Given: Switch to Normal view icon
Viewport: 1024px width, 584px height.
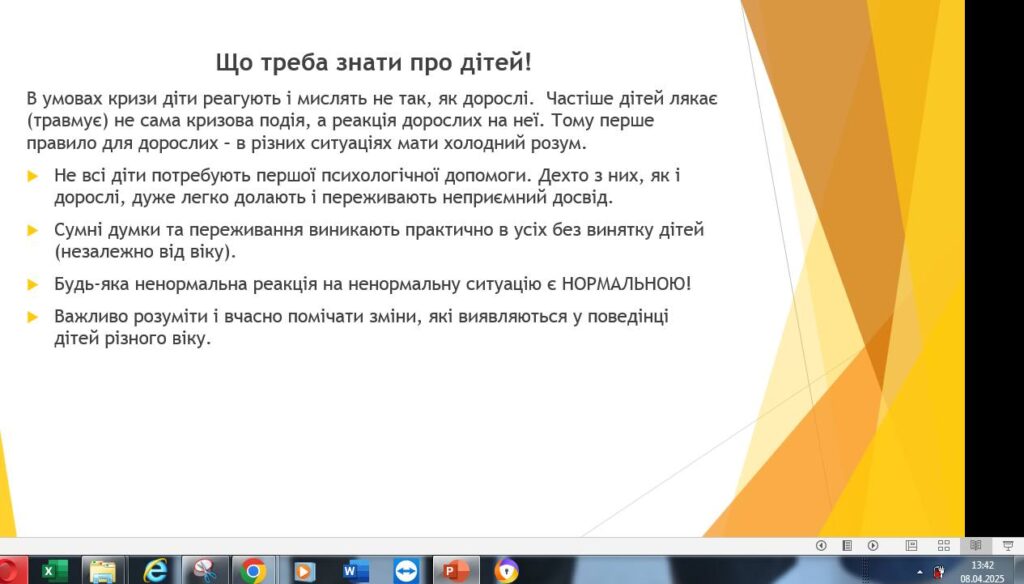Looking at the screenshot, I should [x=912, y=545].
